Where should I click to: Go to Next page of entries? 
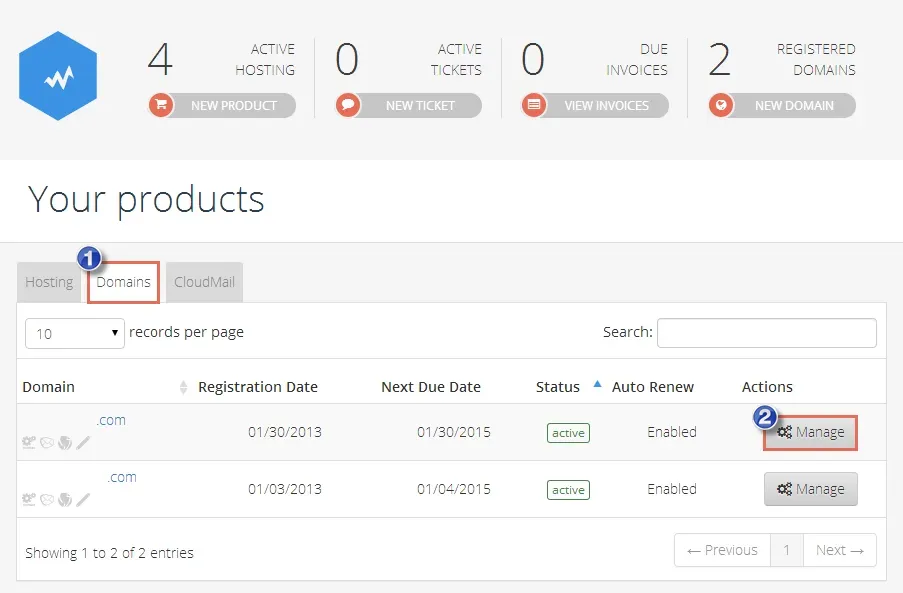point(840,550)
